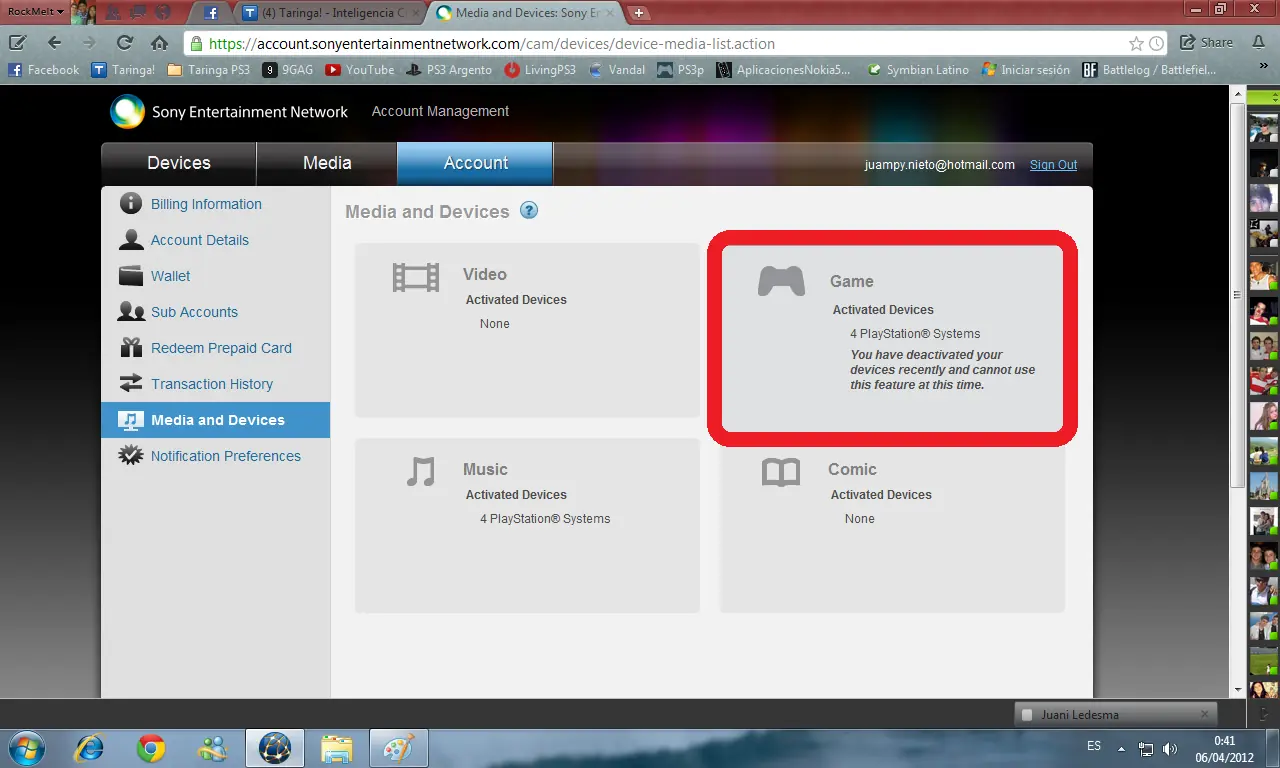
Task: Open the 9GAG bookmark
Action: click(x=288, y=70)
